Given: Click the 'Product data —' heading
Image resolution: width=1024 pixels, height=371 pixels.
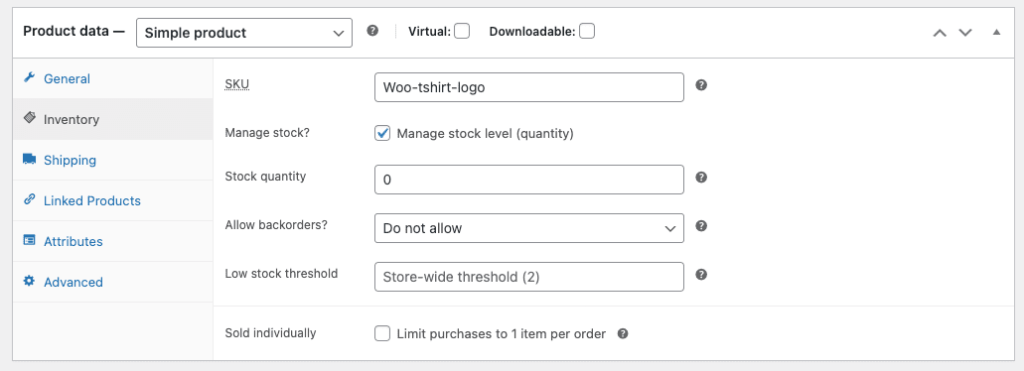Looking at the screenshot, I should pos(74,31).
